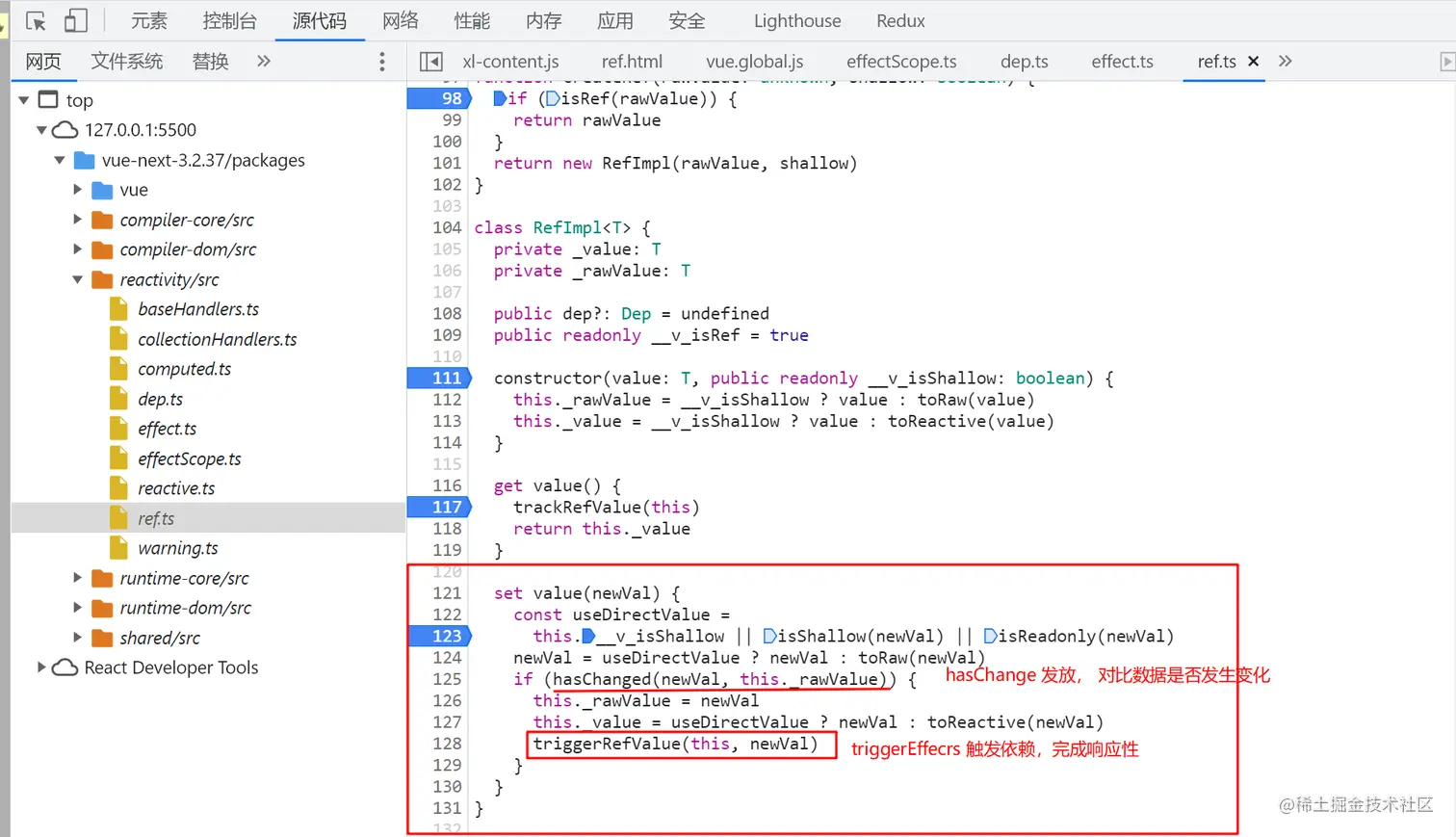Viewport: 1456px width, 837px height.
Task: Collapse the vue-next-3.2.37/packages folder
Action: 60,160
